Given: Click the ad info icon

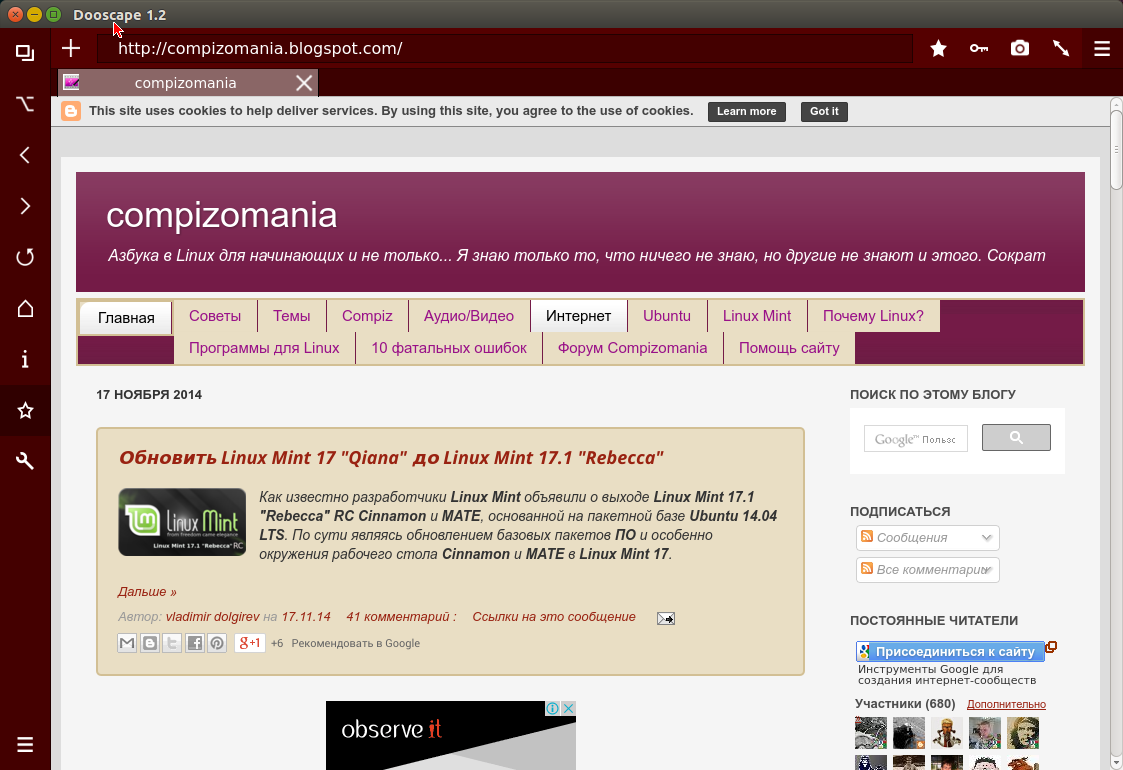Looking at the screenshot, I should click(553, 708).
